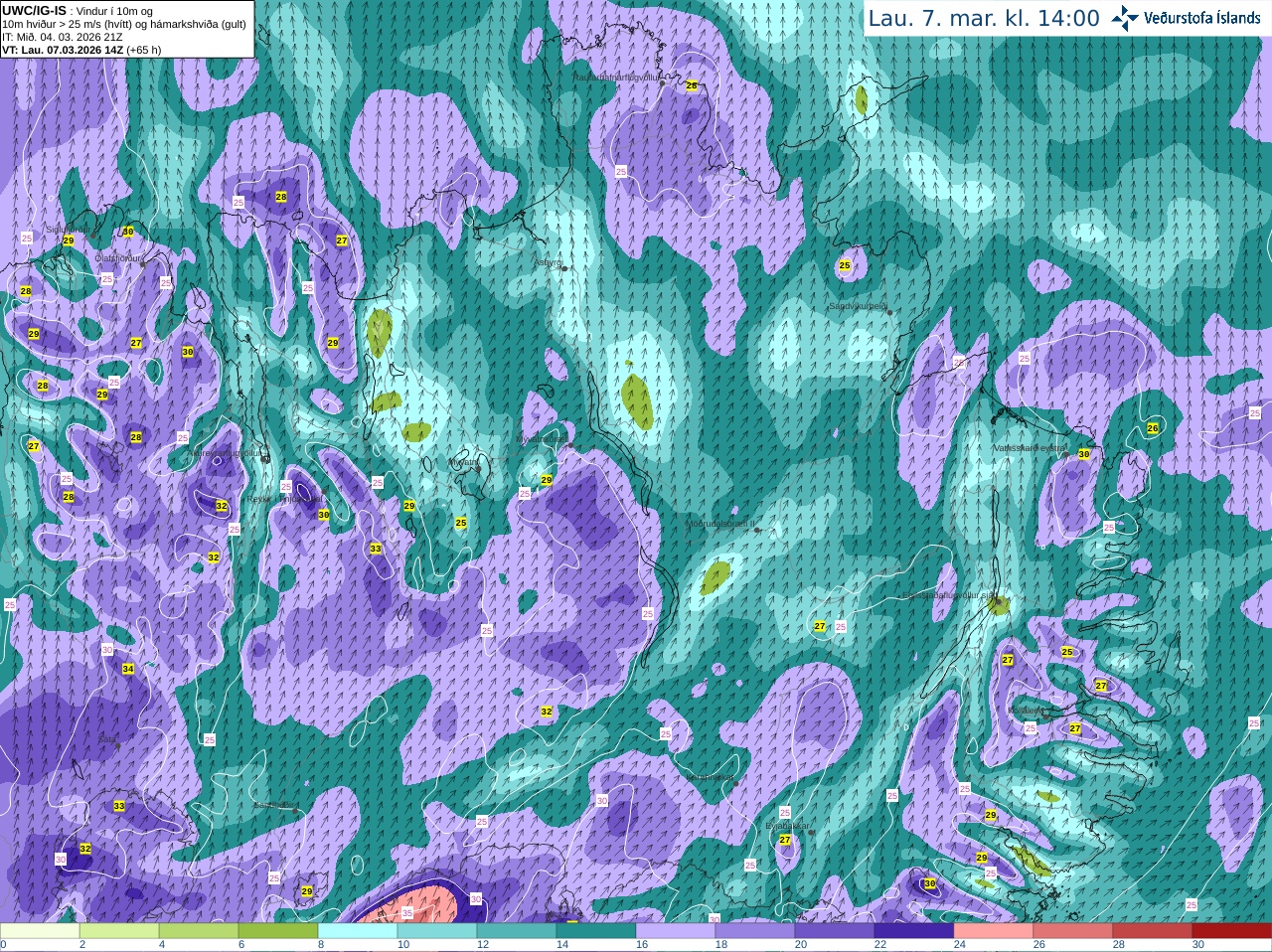Click the Ólafsfjörður station label
Screen dimensions: 1272x952
click(x=118, y=257)
